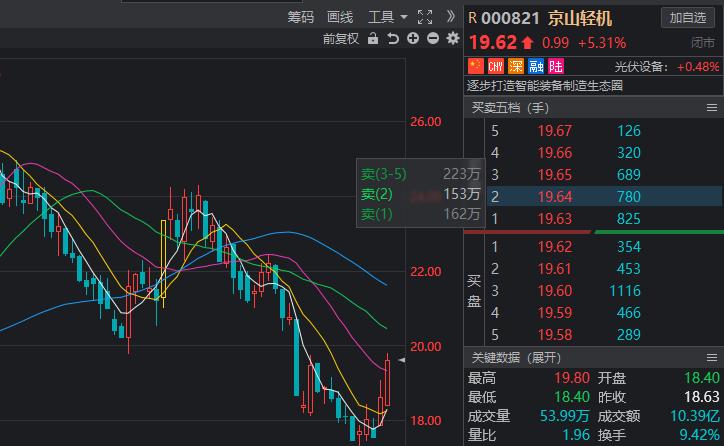Click the buy volume 1116 value
The image size is (724, 446).
(x=625, y=291)
